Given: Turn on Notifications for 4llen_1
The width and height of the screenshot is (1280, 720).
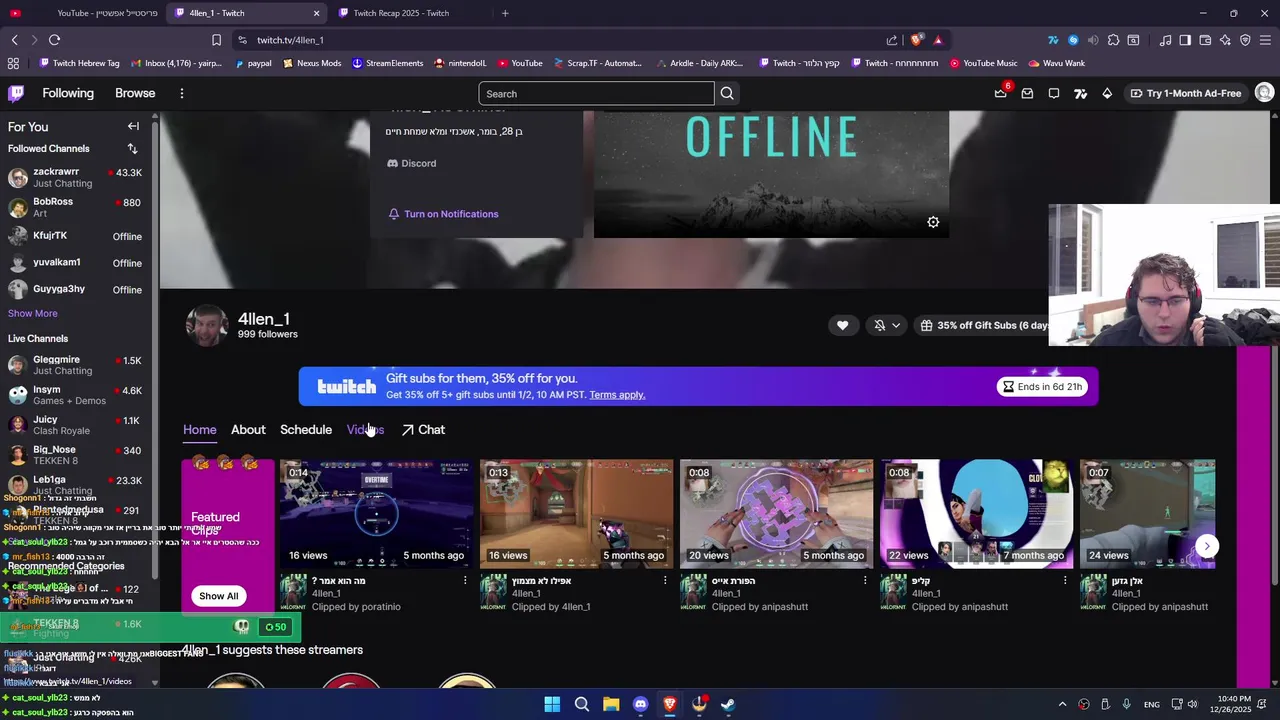Looking at the screenshot, I should (x=443, y=214).
